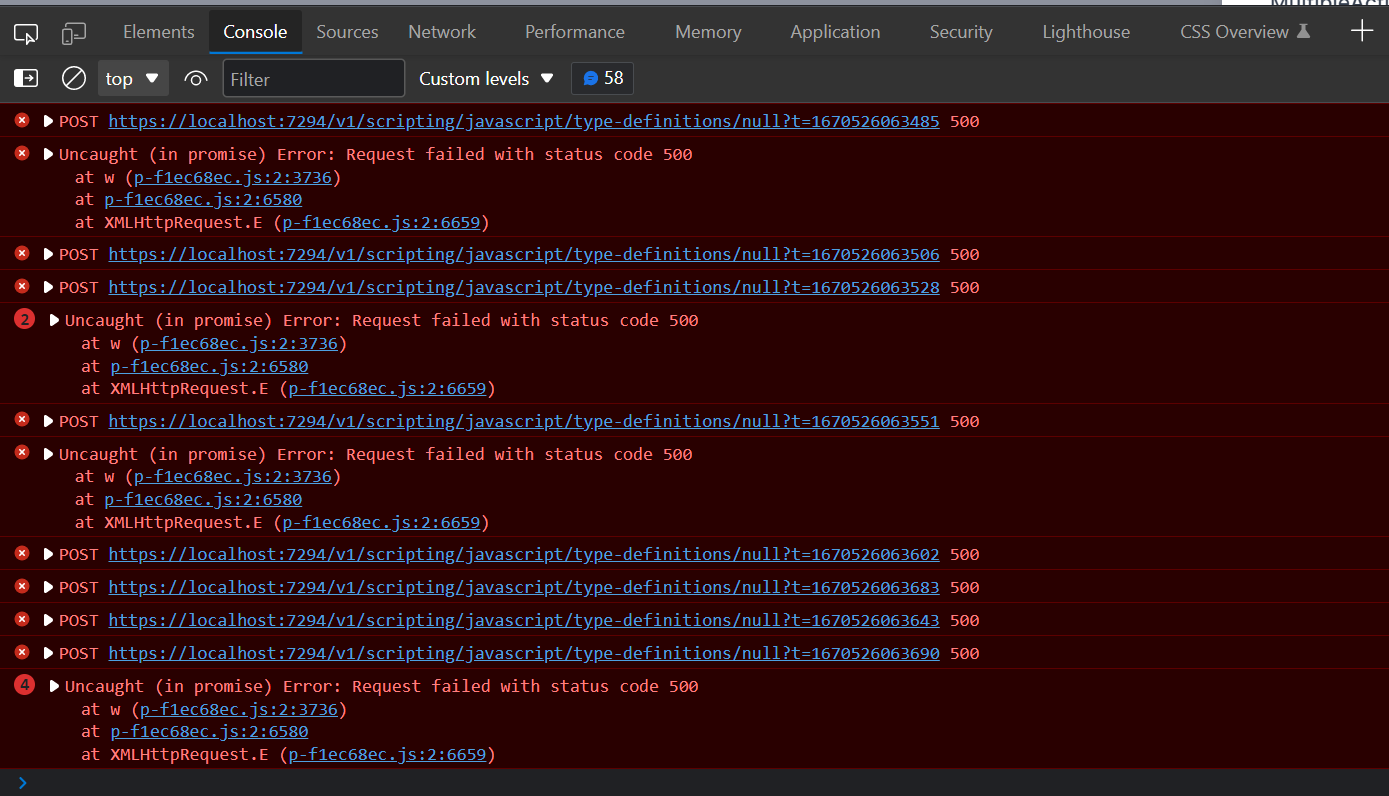1389x796 pixels.
Task: Open p-f1ec68ec.js:2:6580 link in 2-count error
Action: (x=209, y=366)
